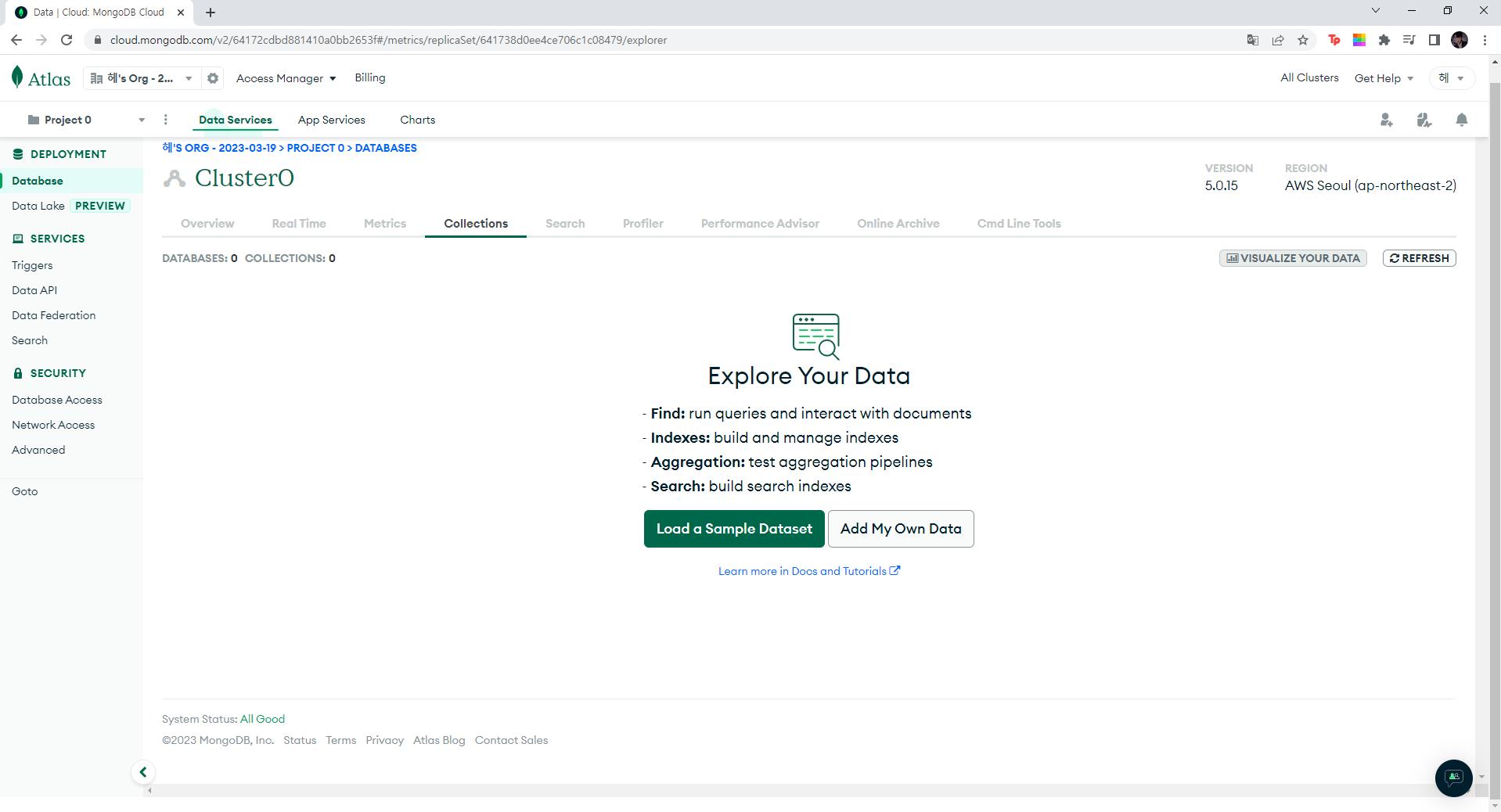The height and width of the screenshot is (812, 1501).
Task: Select the Metrics tab
Action: (x=385, y=224)
